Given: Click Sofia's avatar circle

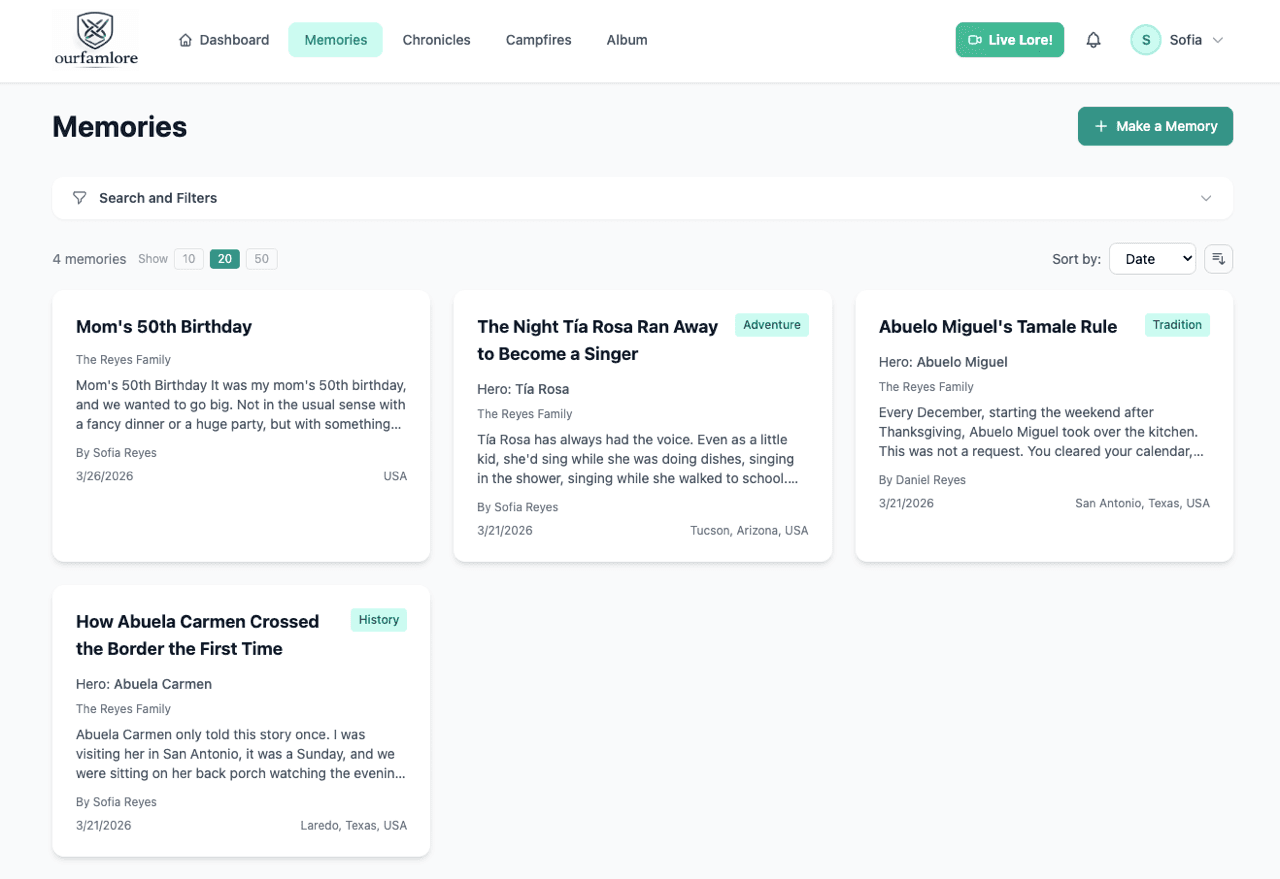Looking at the screenshot, I should [x=1145, y=40].
